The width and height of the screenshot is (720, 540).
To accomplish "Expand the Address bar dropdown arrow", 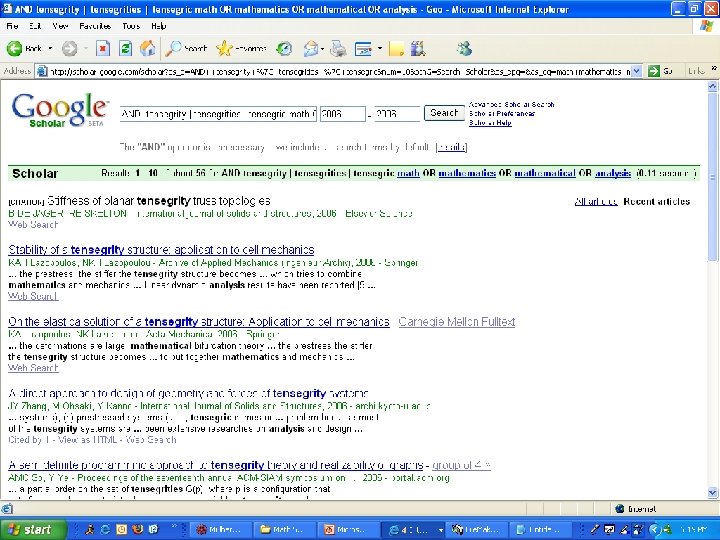I will pyautogui.click(x=636, y=71).
